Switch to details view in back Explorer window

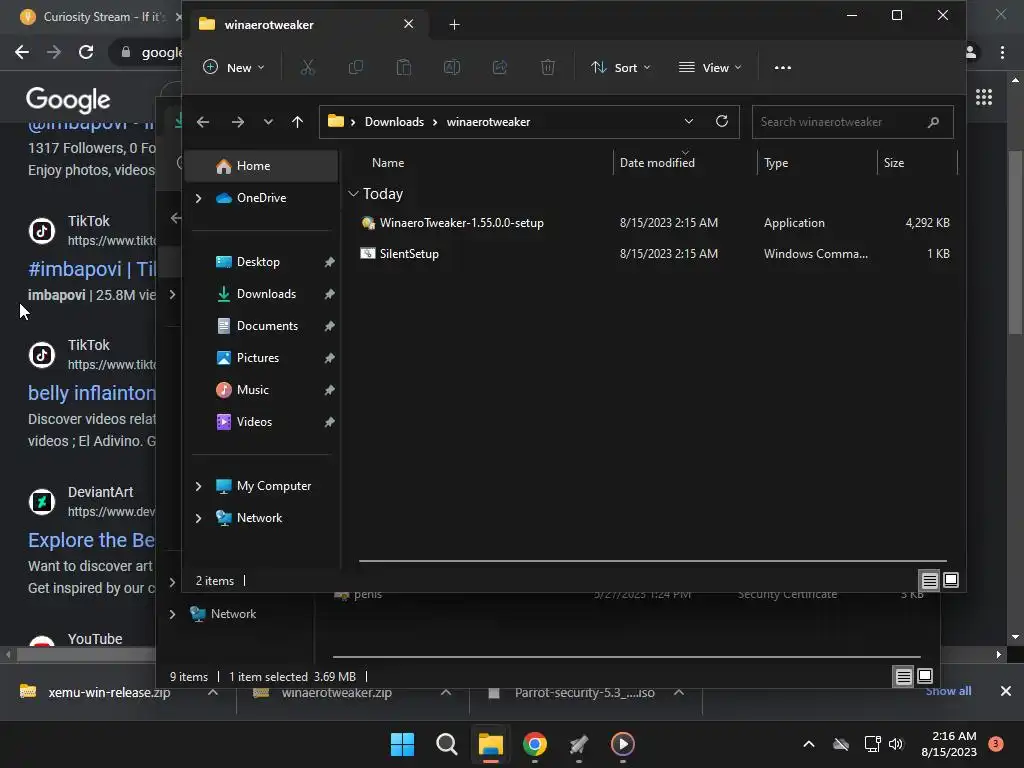pos(903,677)
